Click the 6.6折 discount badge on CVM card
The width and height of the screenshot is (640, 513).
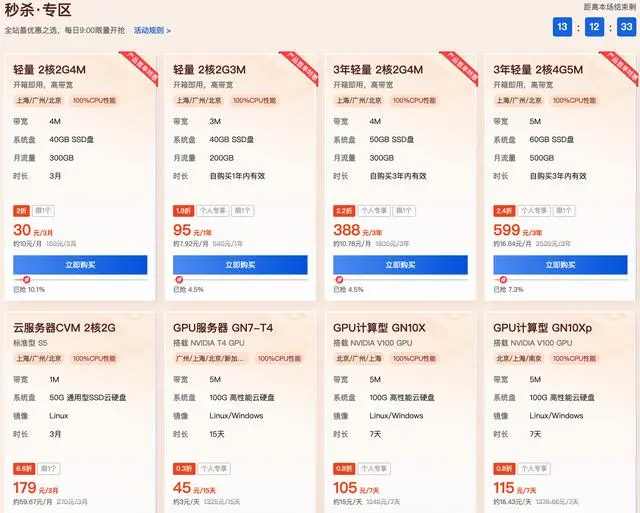click(x=23, y=468)
